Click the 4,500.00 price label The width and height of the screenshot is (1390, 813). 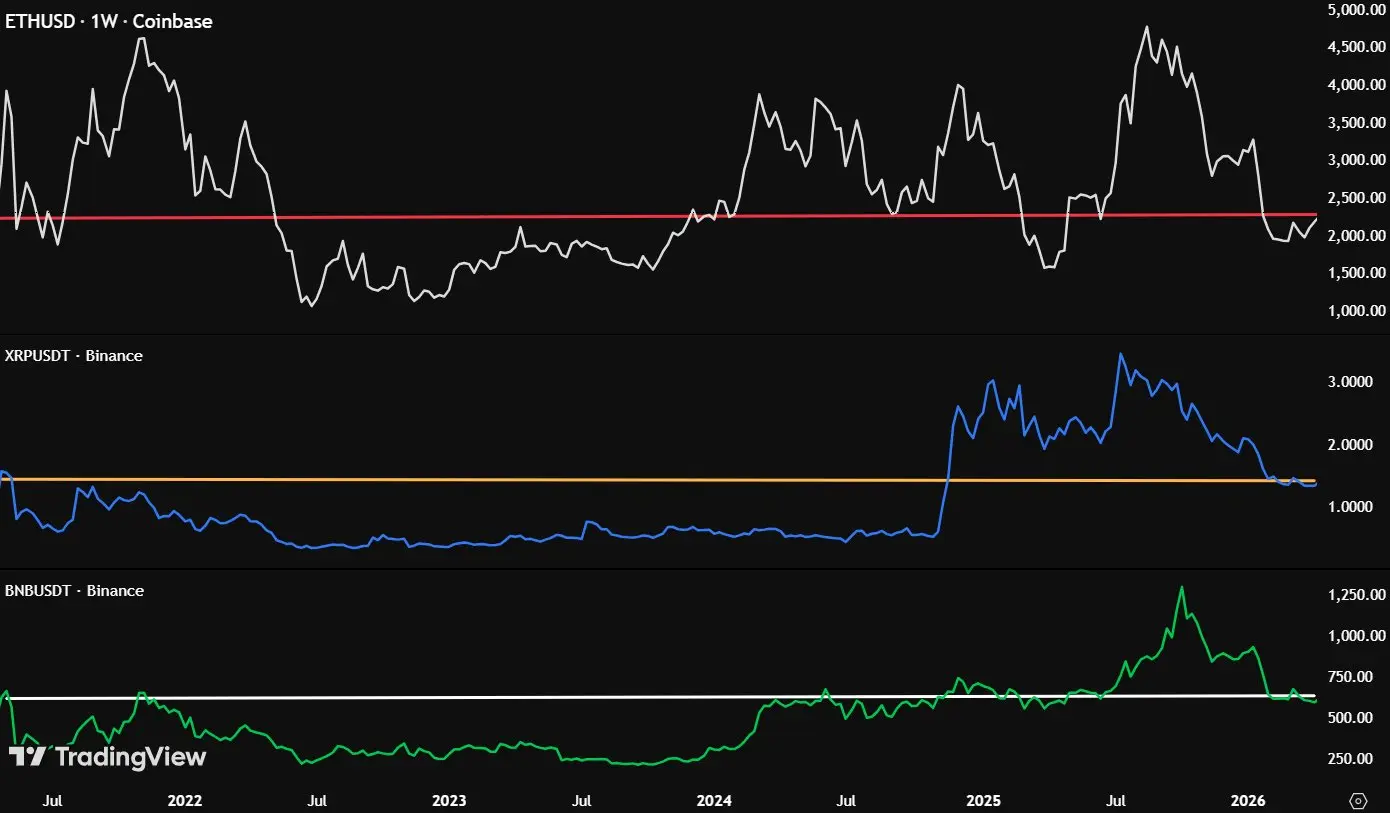(1357, 47)
